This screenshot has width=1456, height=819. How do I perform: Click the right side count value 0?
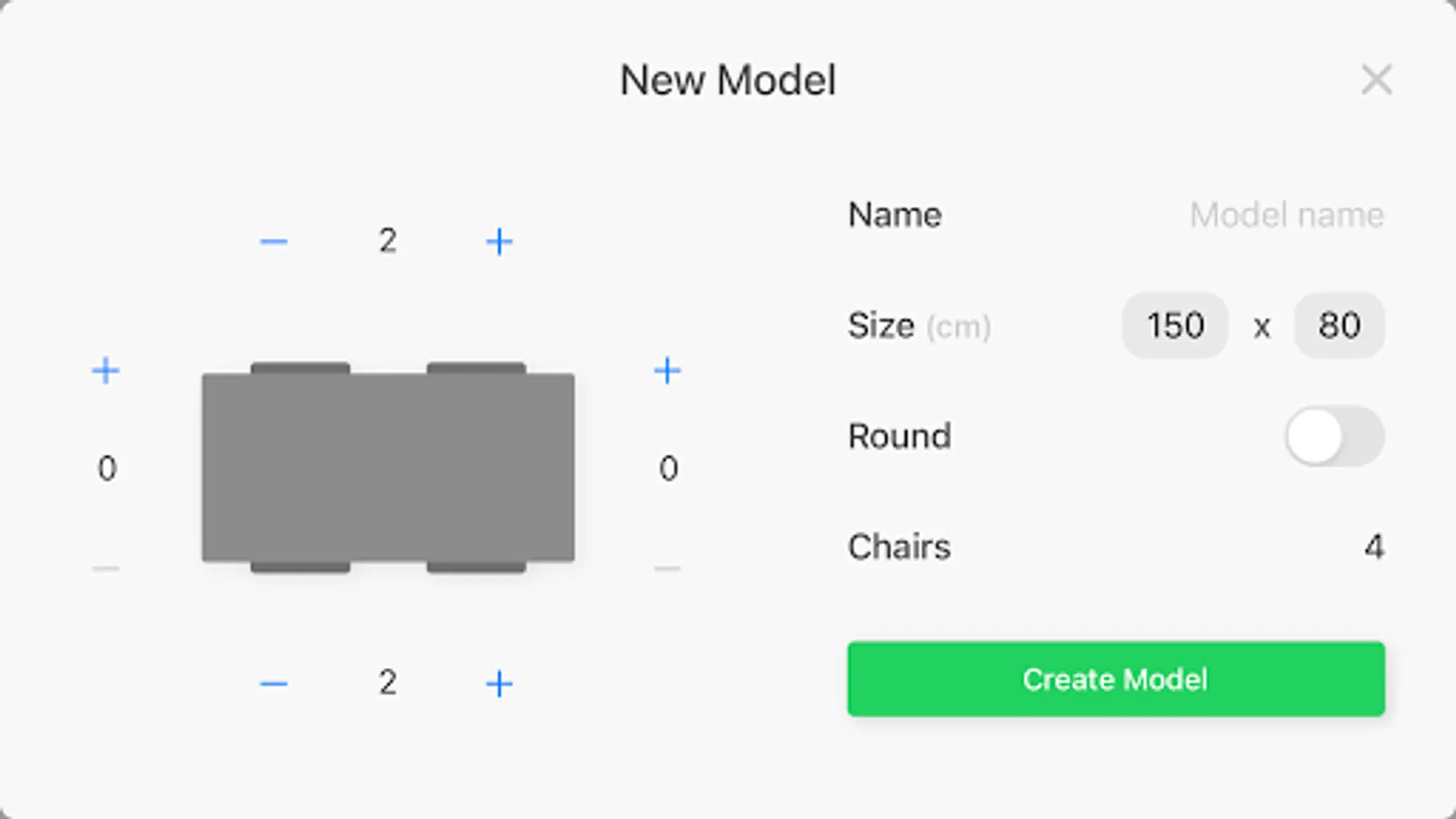(668, 469)
